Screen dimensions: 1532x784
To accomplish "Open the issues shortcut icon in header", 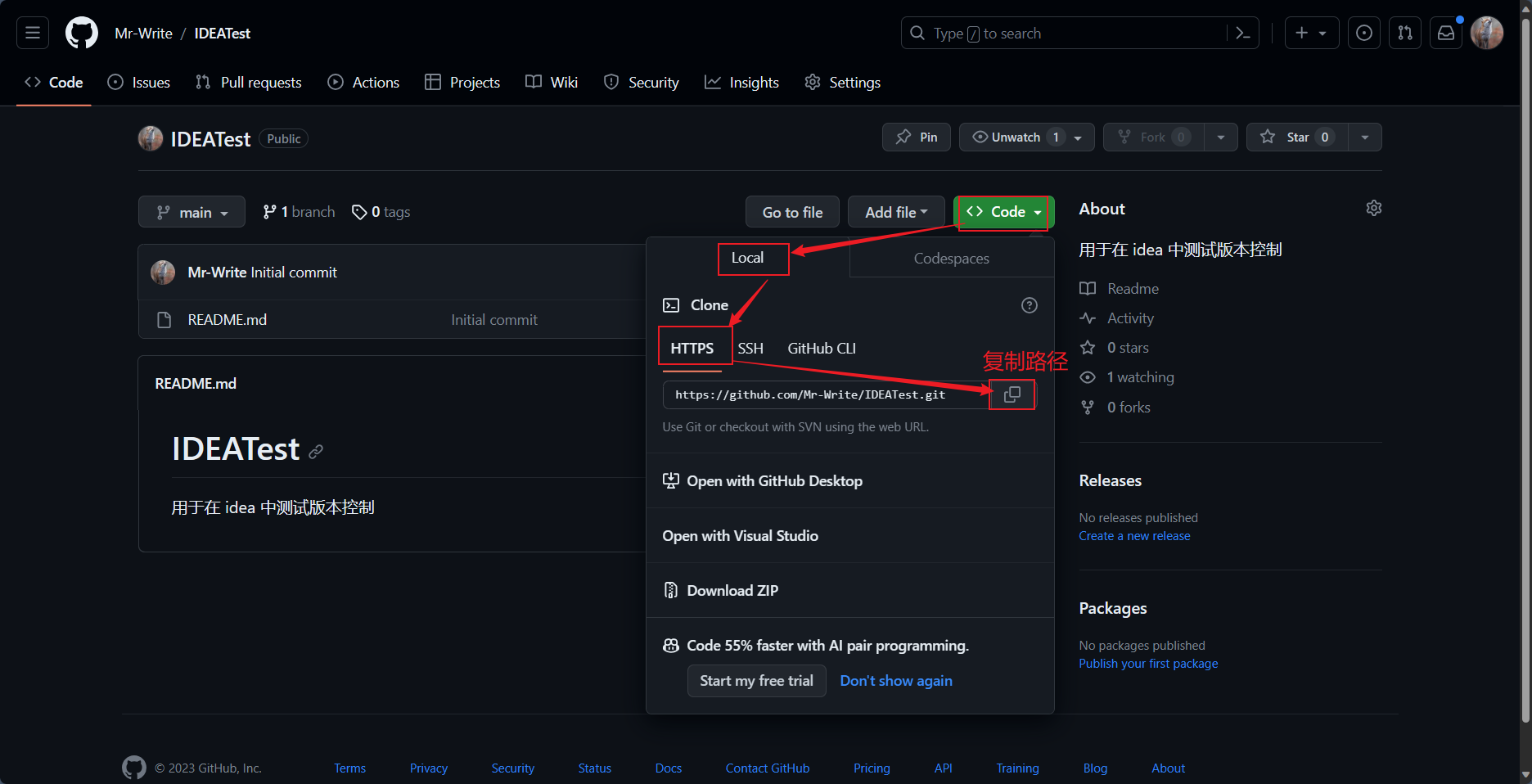I will [1364, 33].
